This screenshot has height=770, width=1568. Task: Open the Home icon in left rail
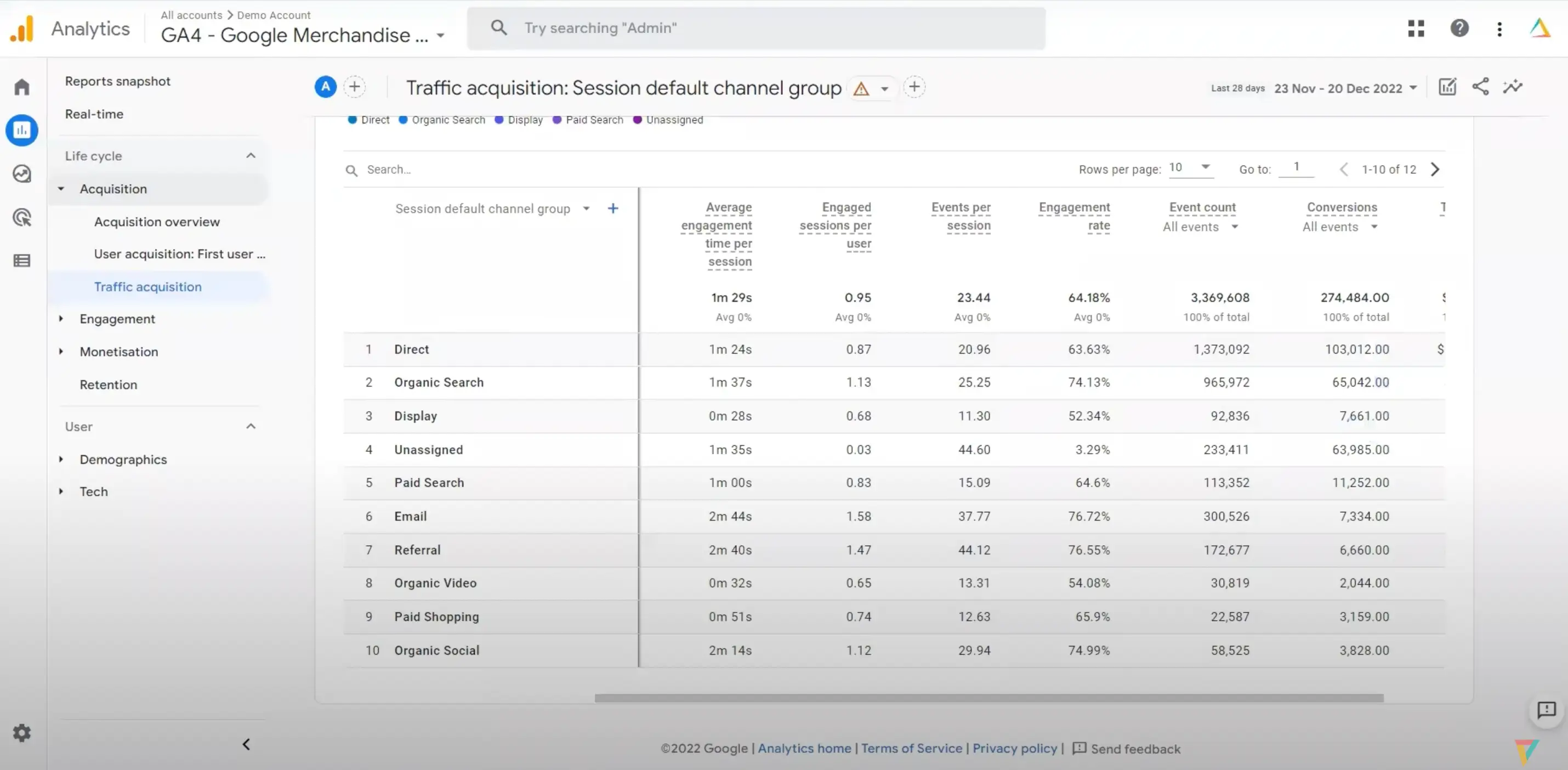[x=22, y=87]
